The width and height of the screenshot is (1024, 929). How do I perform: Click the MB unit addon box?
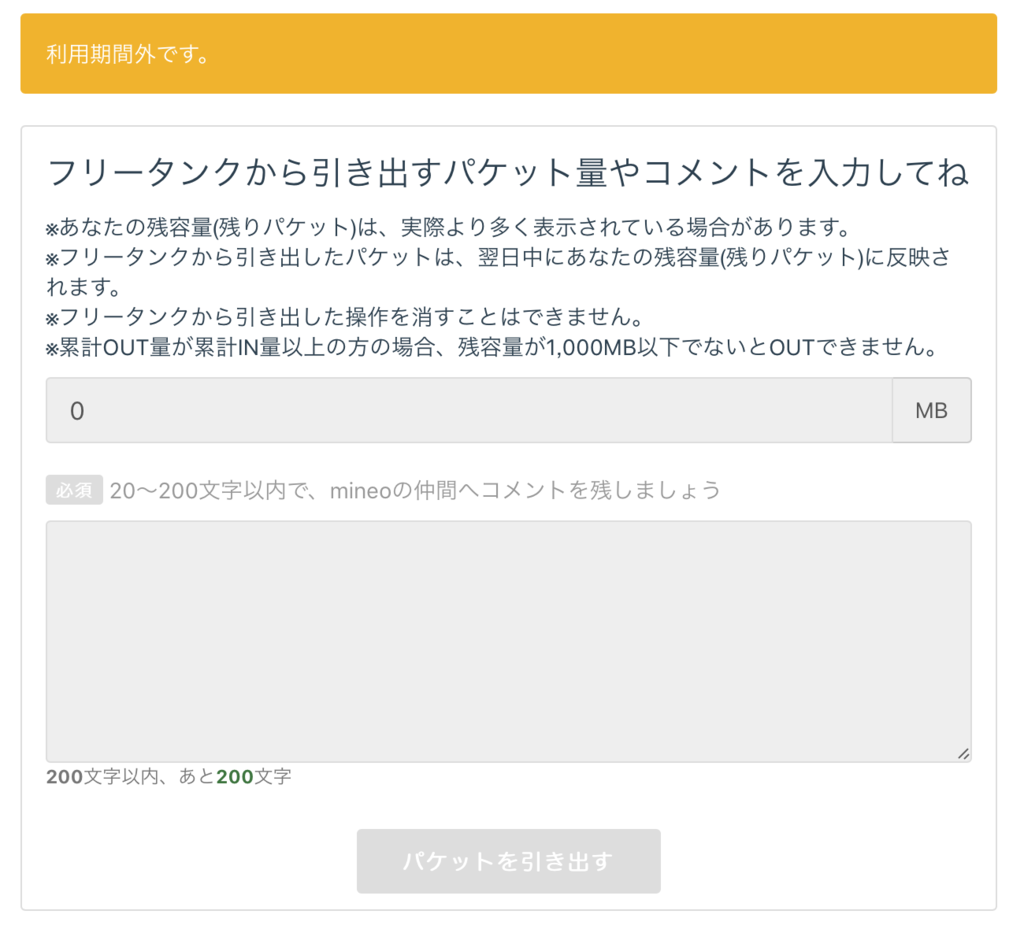click(x=931, y=410)
